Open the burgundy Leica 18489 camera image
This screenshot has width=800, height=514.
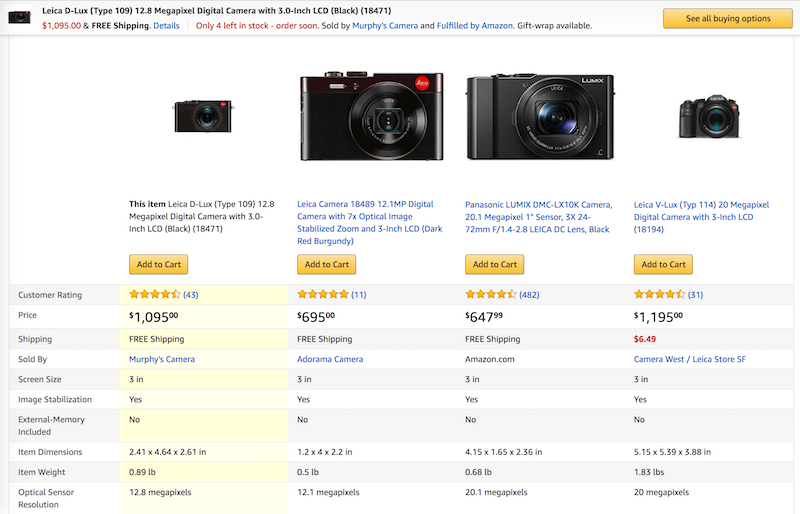tap(371, 117)
